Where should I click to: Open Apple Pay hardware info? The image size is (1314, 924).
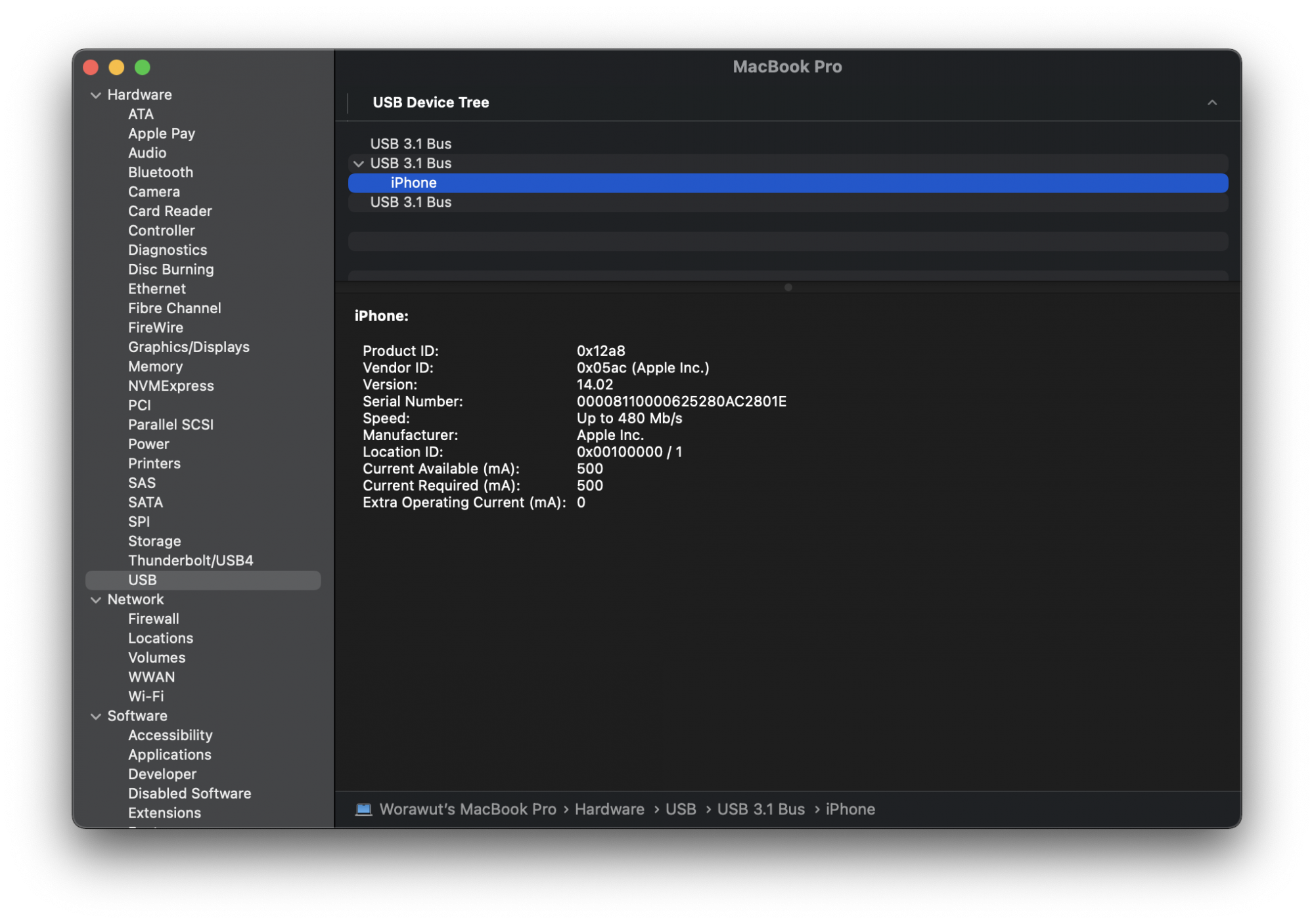coord(162,133)
